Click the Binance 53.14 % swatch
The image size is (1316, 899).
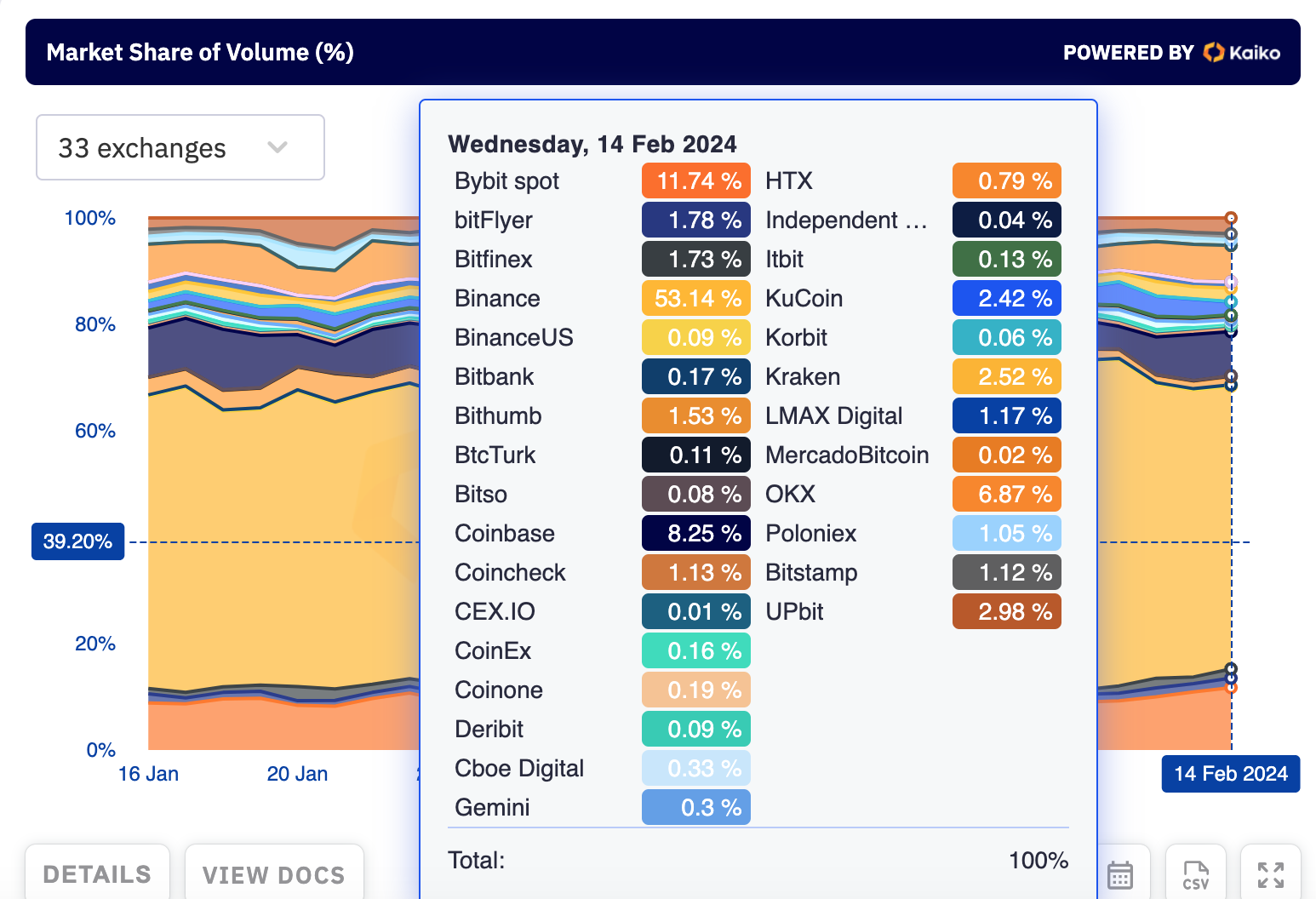click(x=696, y=299)
